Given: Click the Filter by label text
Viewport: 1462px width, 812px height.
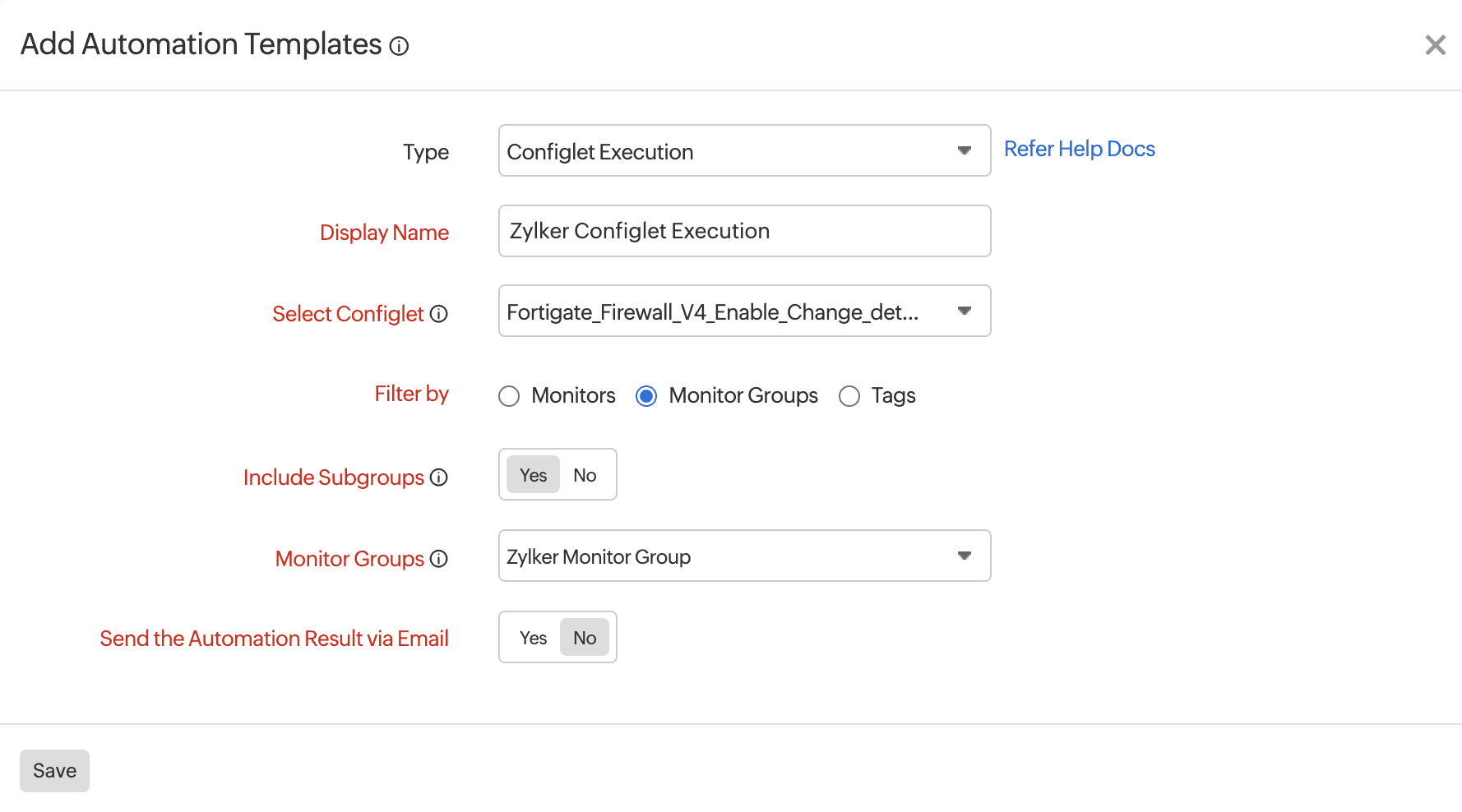Looking at the screenshot, I should click(411, 394).
